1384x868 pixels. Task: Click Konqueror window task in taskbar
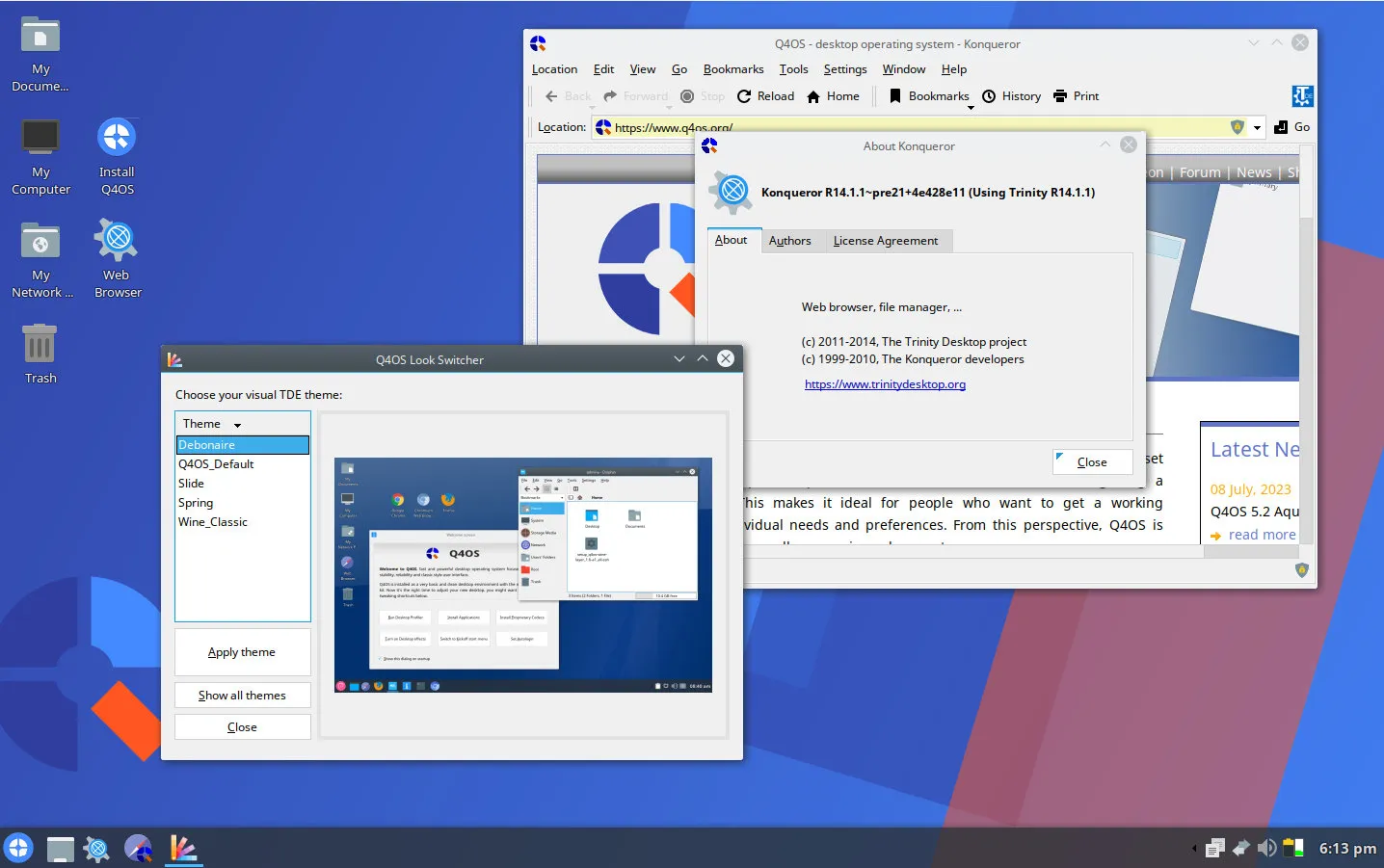pyautogui.click(x=139, y=849)
